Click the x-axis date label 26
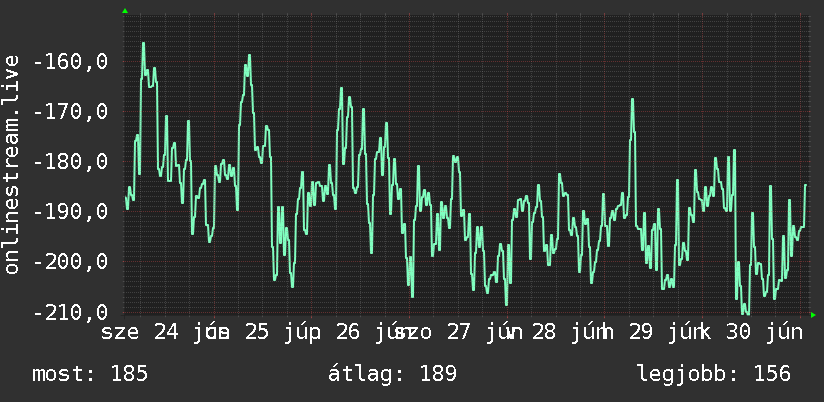The width and height of the screenshot is (824, 402). point(348,332)
